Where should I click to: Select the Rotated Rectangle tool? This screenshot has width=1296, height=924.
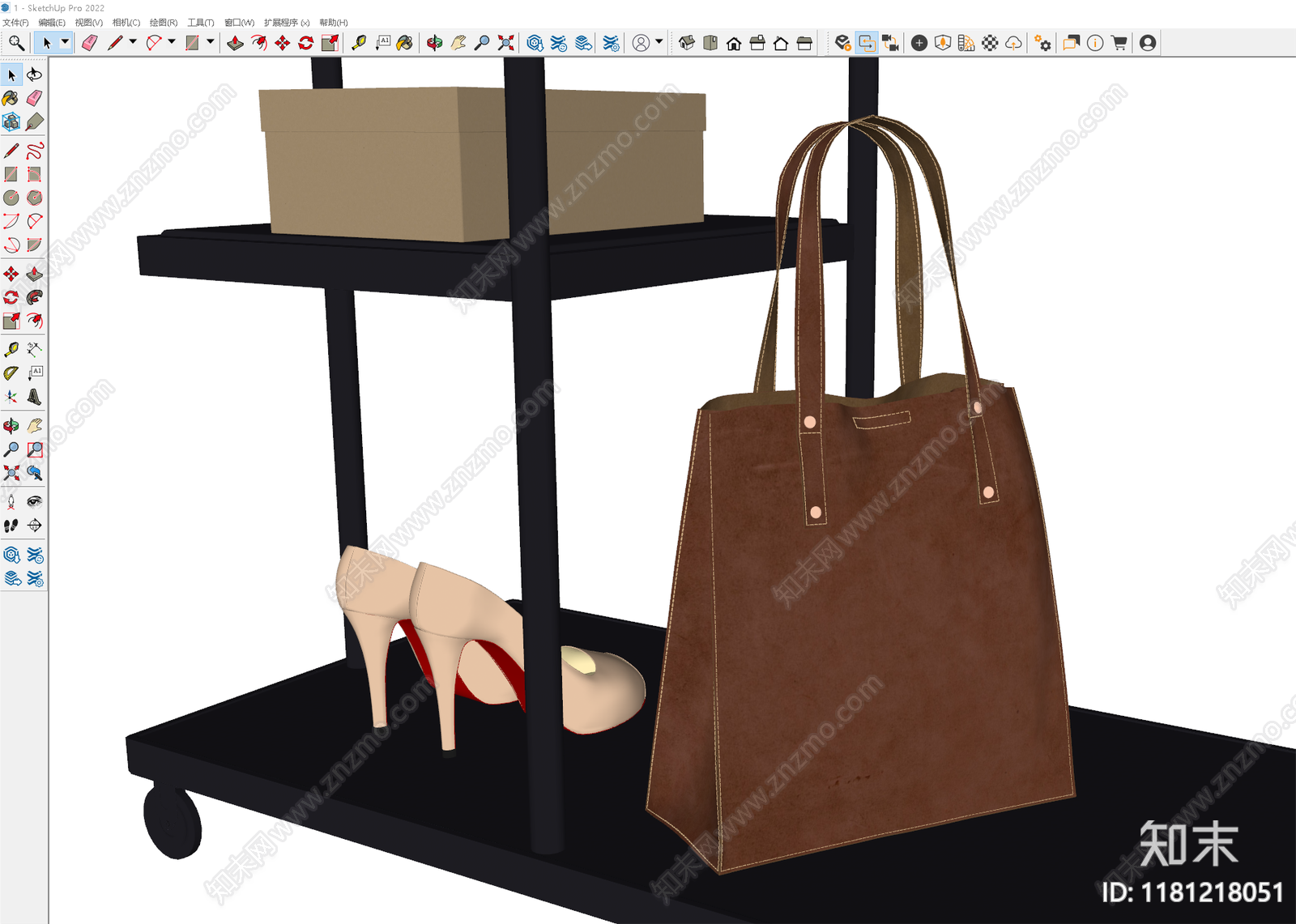click(x=34, y=174)
